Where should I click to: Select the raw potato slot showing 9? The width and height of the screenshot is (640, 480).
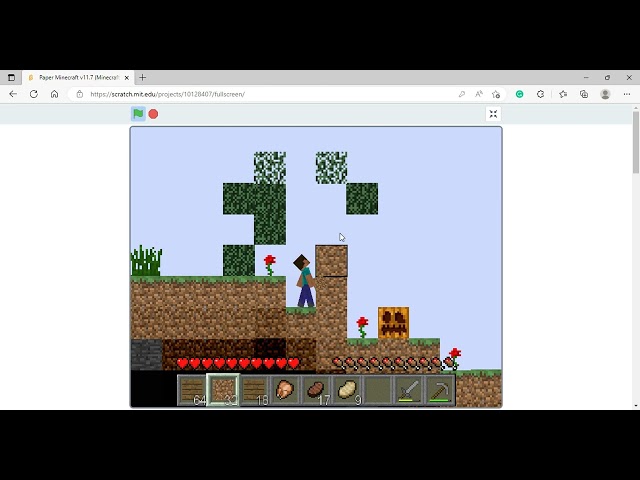(347, 390)
